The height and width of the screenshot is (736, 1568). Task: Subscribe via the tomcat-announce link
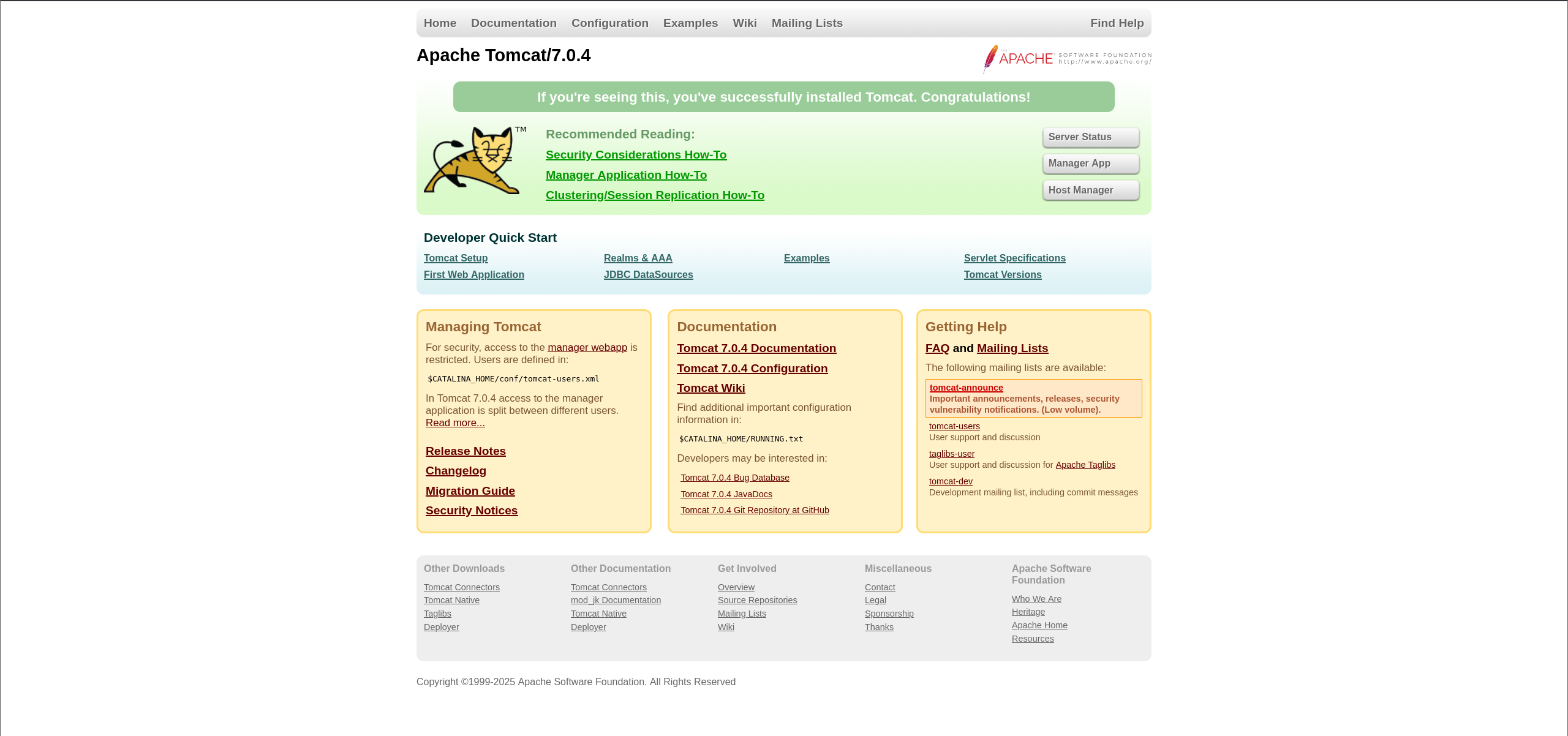966,388
